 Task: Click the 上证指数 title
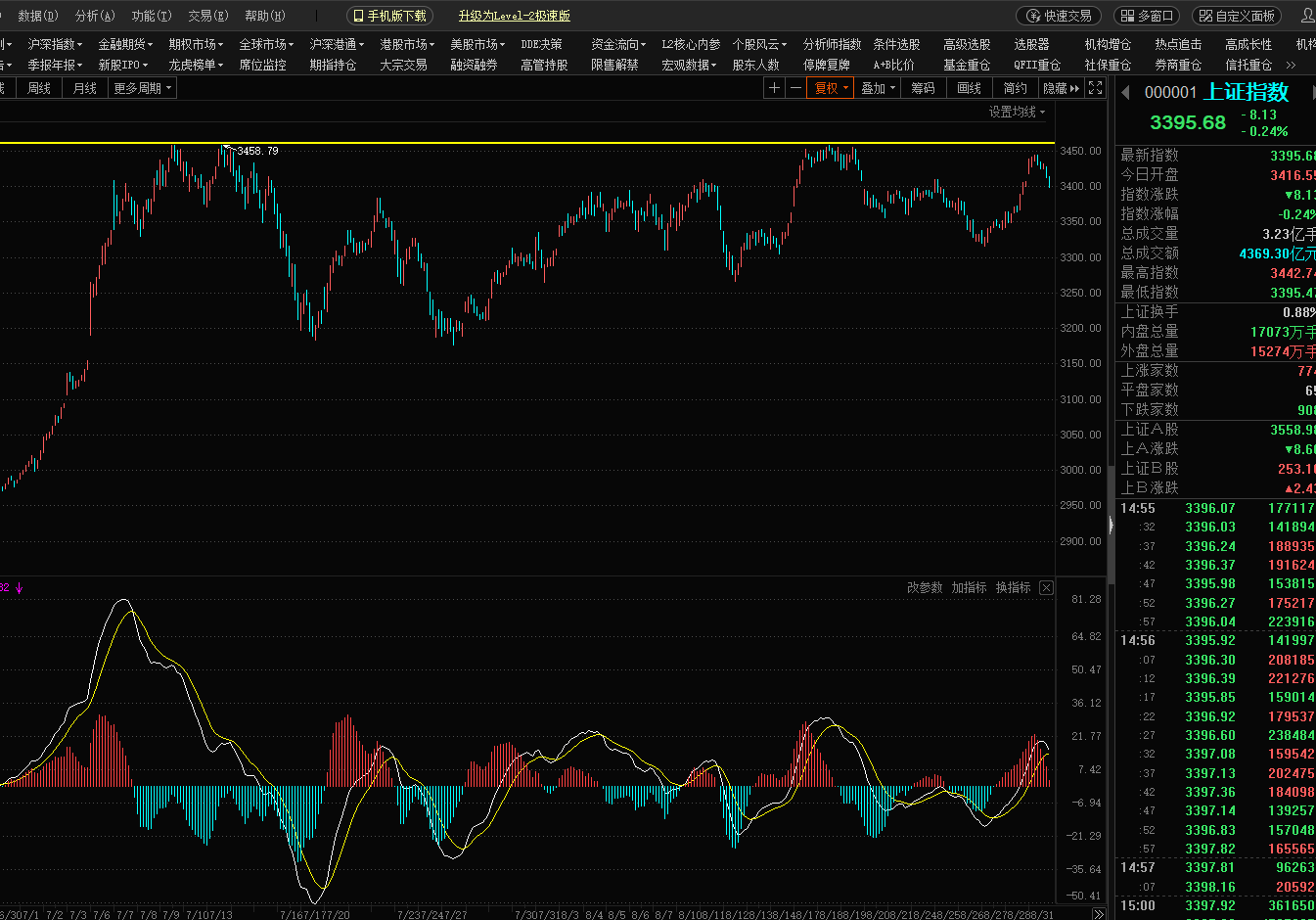[1247, 92]
